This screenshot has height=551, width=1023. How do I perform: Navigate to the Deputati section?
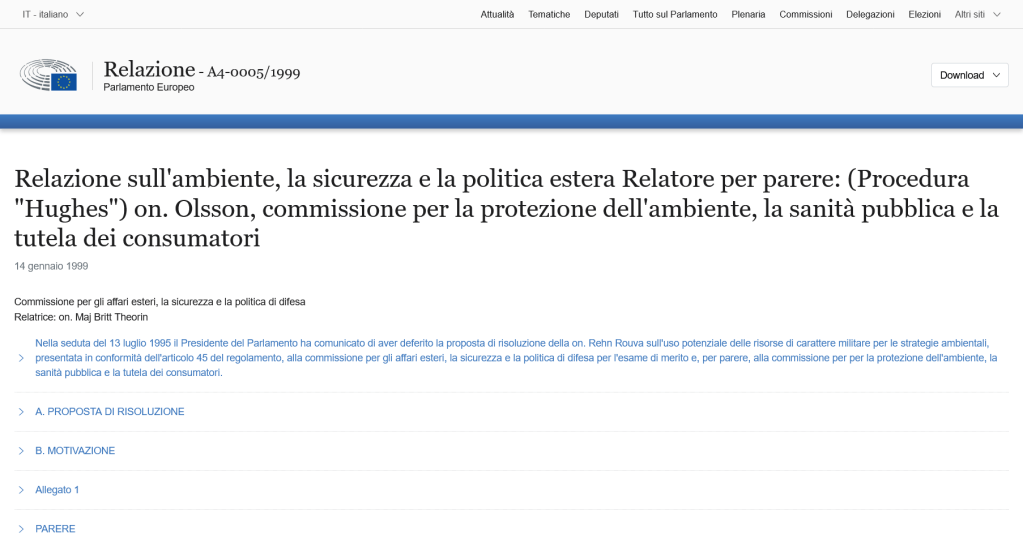click(x=601, y=14)
